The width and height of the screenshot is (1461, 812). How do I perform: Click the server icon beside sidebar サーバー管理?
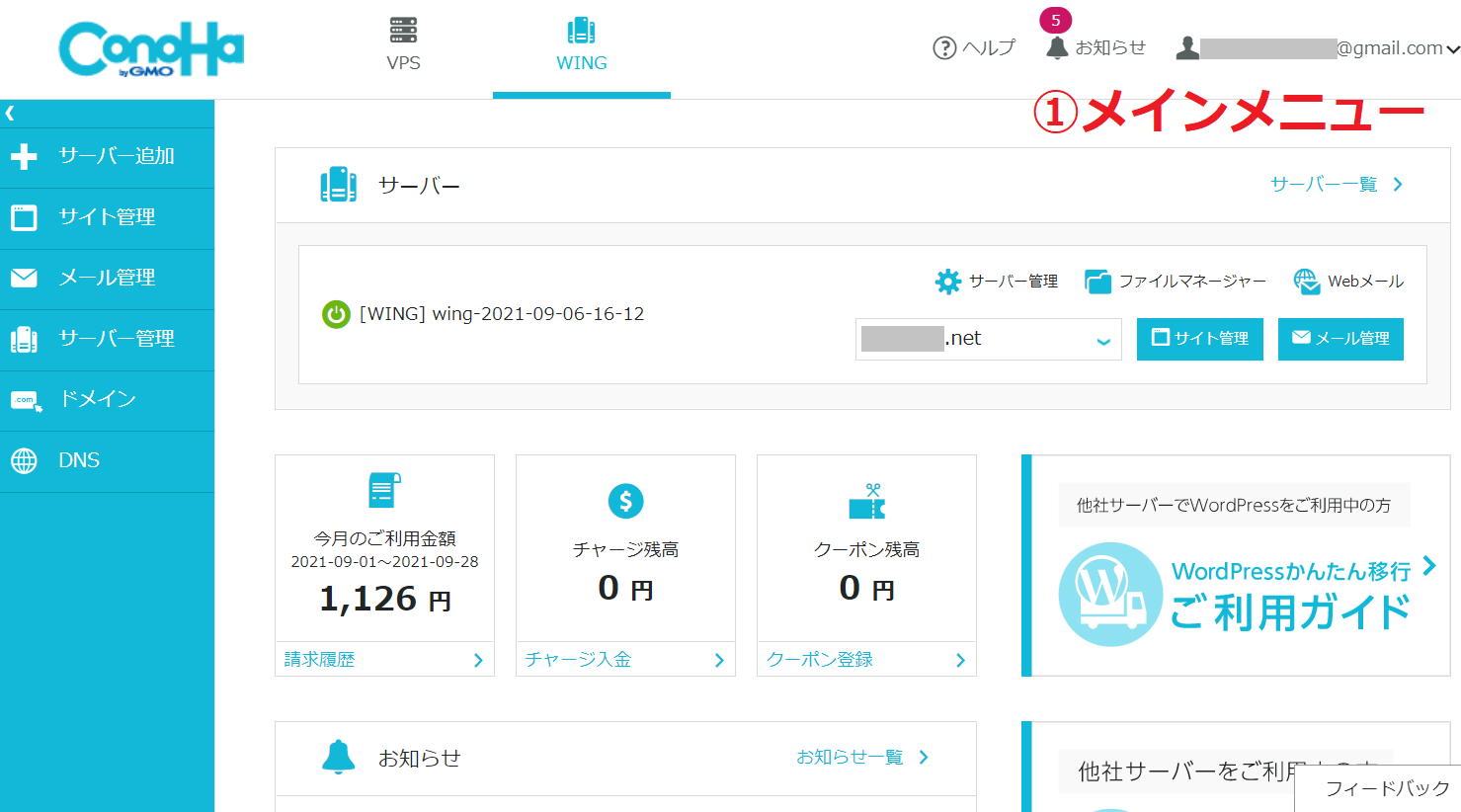coord(24,339)
